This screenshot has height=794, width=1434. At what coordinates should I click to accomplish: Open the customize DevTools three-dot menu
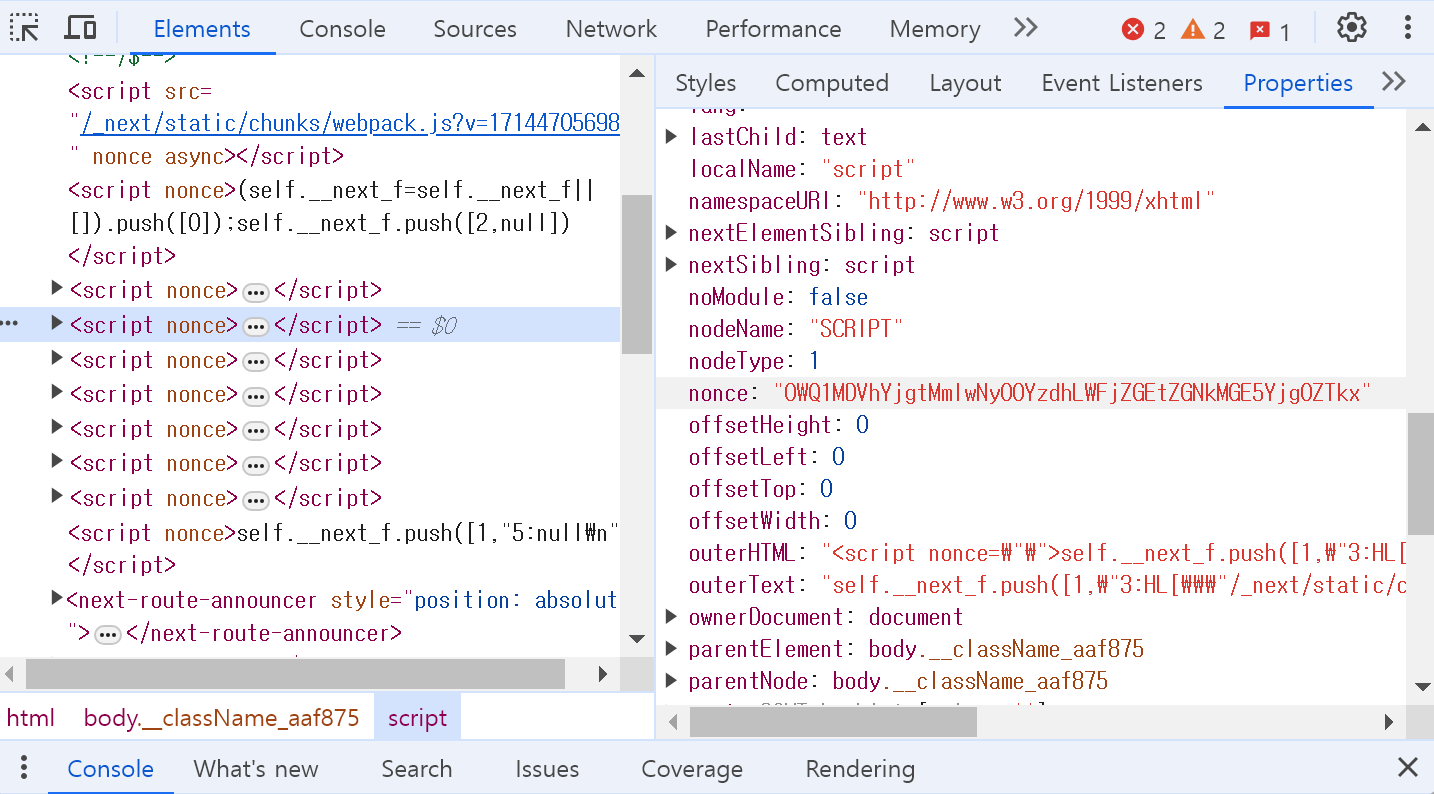1408,27
